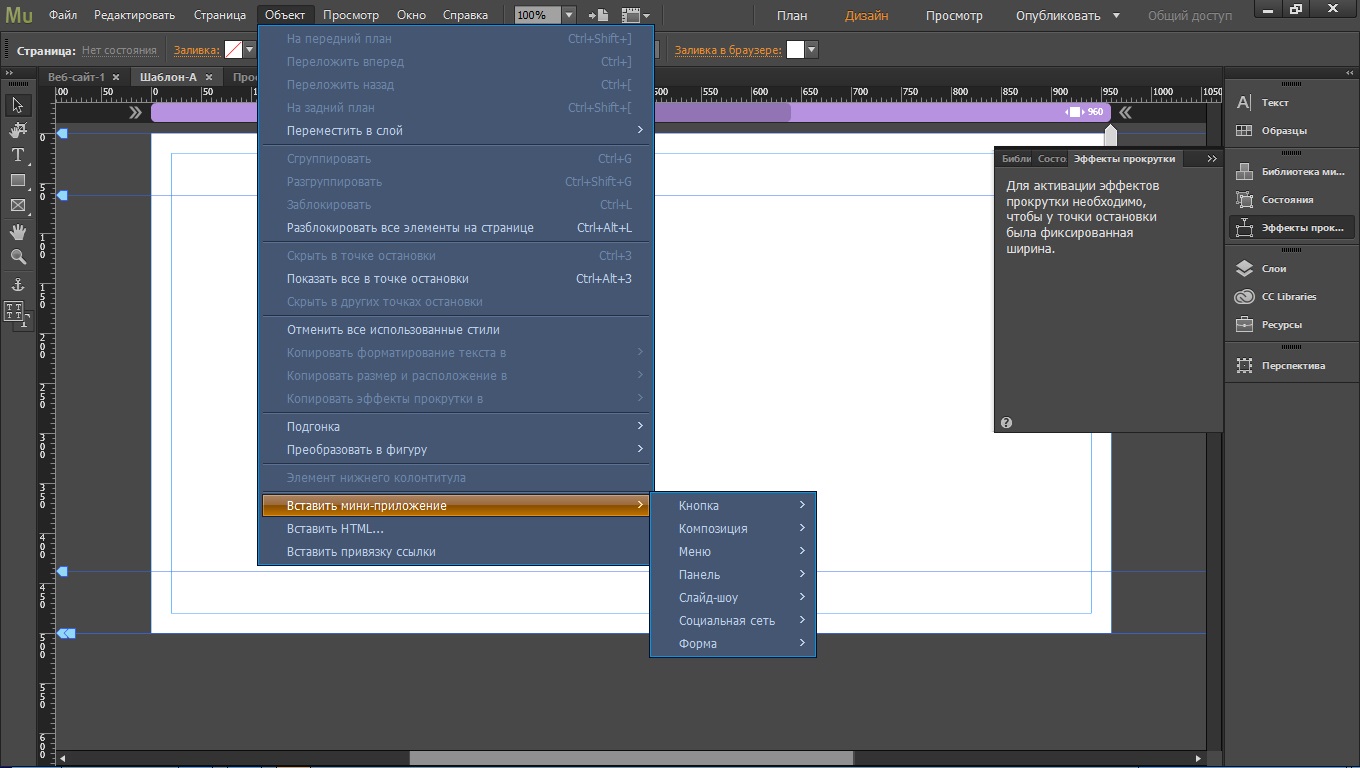Collapse the scroll effects panel with double arrows

click(x=1211, y=159)
